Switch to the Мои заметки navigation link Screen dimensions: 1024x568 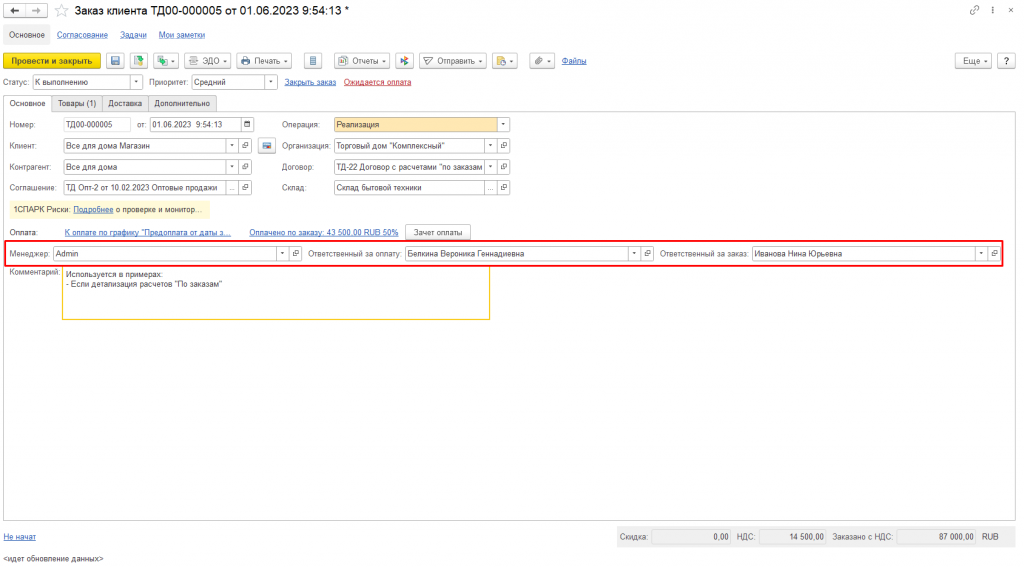(x=182, y=35)
